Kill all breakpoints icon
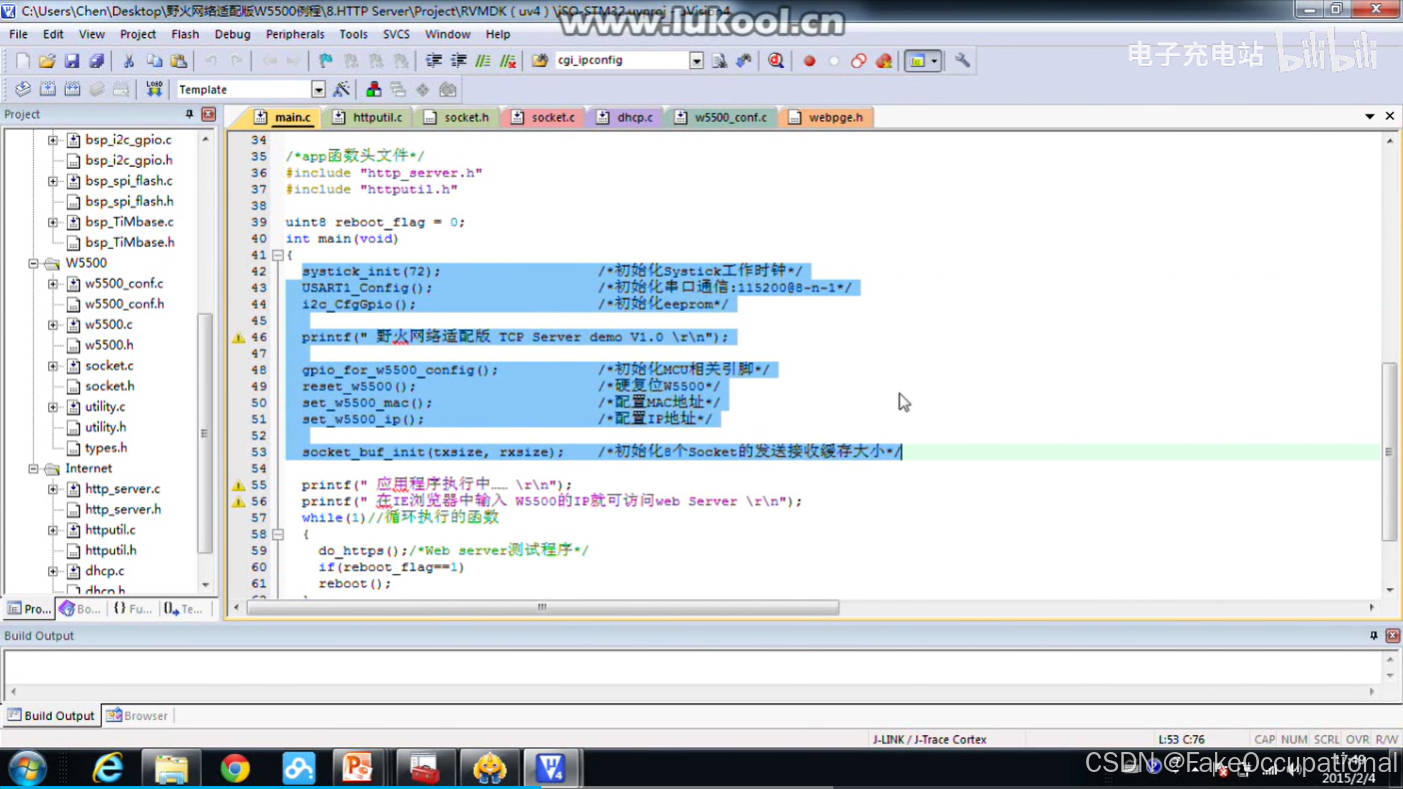The width and height of the screenshot is (1403, 789). click(x=884, y=61)
